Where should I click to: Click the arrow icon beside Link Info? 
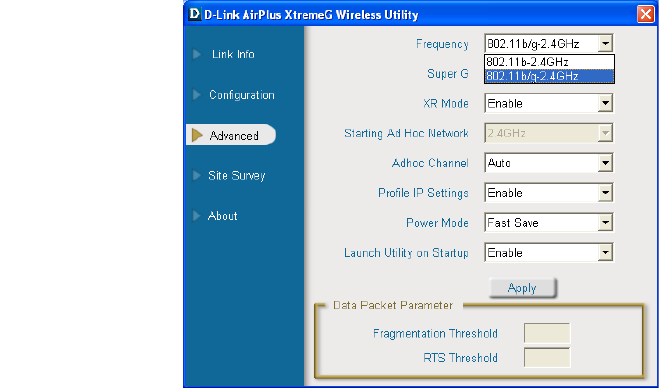(x=197, y=54)
